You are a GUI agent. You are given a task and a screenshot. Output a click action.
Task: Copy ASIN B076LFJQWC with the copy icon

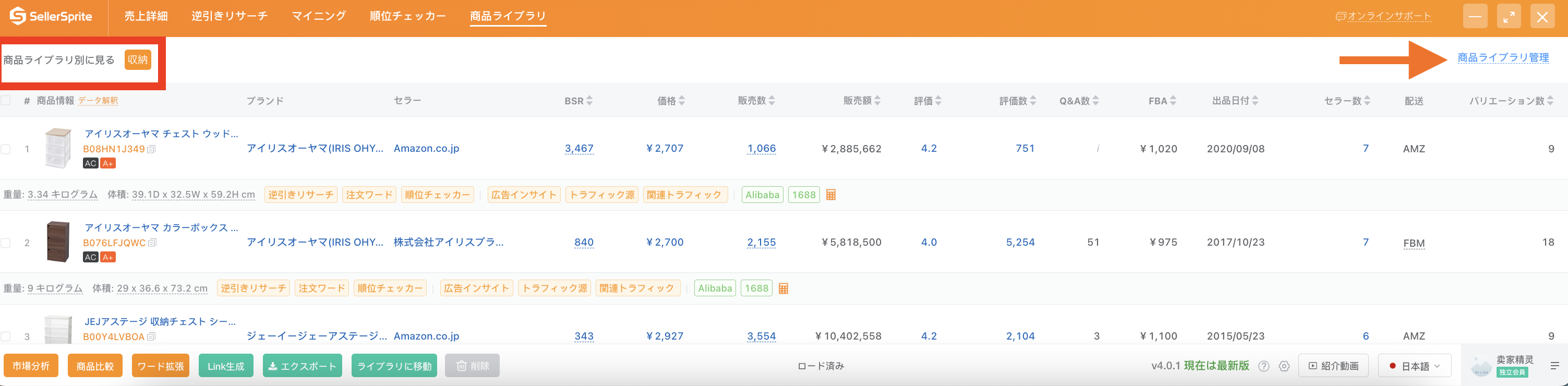(152, 243)
